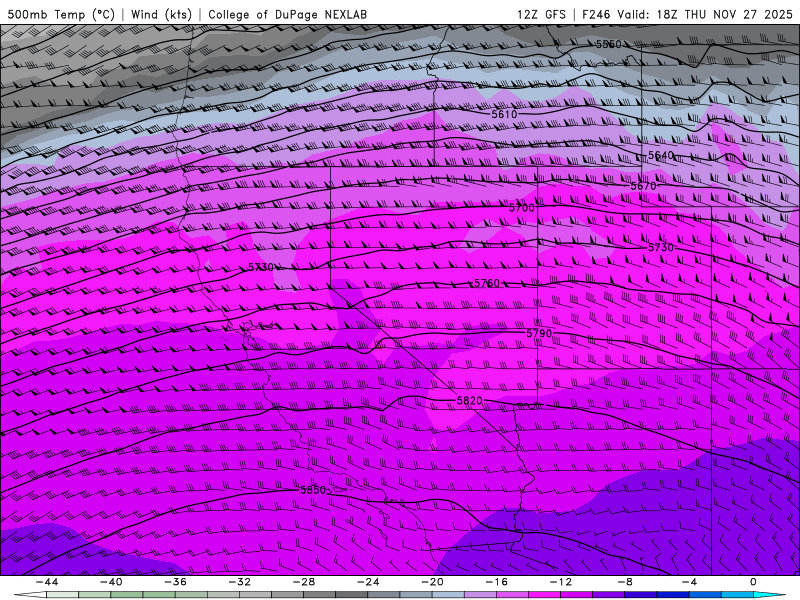Click the rightmost 5730 contour label
Screen dimensions: 800x600
661,247
